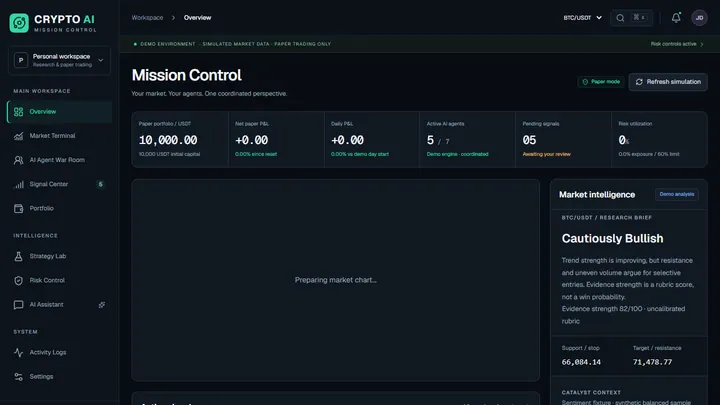
Task: Open the Overview grid icon
Action: coord(18,112)
